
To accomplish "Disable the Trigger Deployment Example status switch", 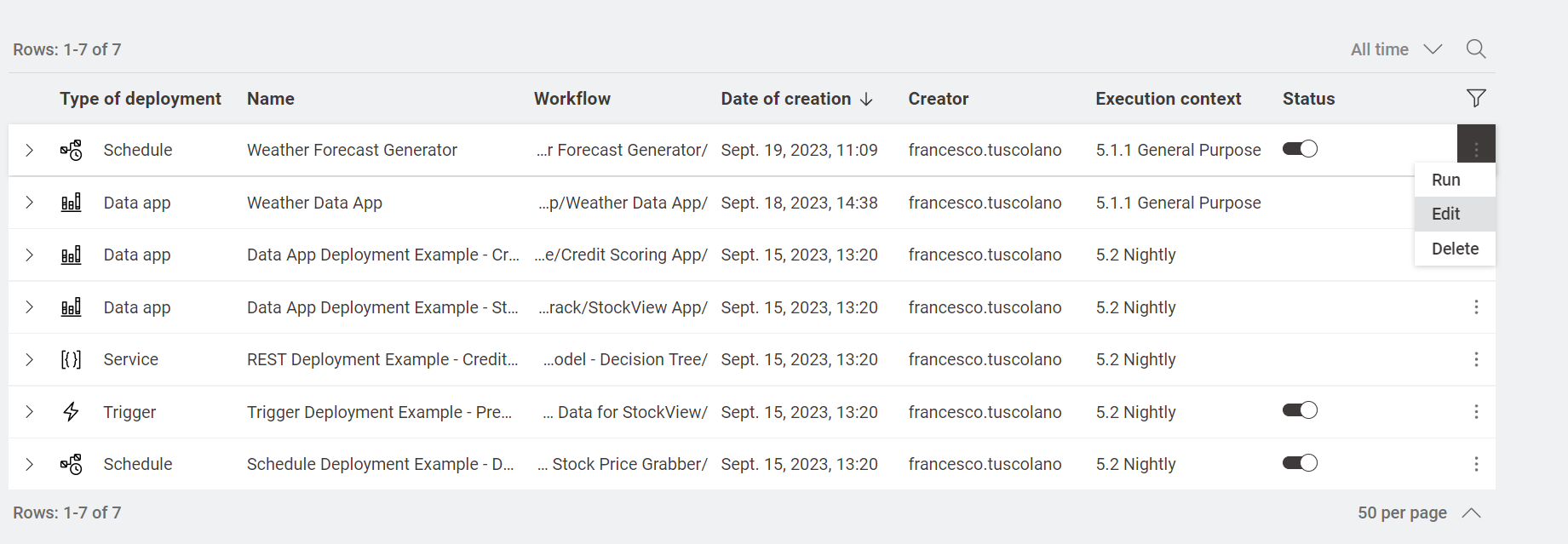I will pos(1300,411).
